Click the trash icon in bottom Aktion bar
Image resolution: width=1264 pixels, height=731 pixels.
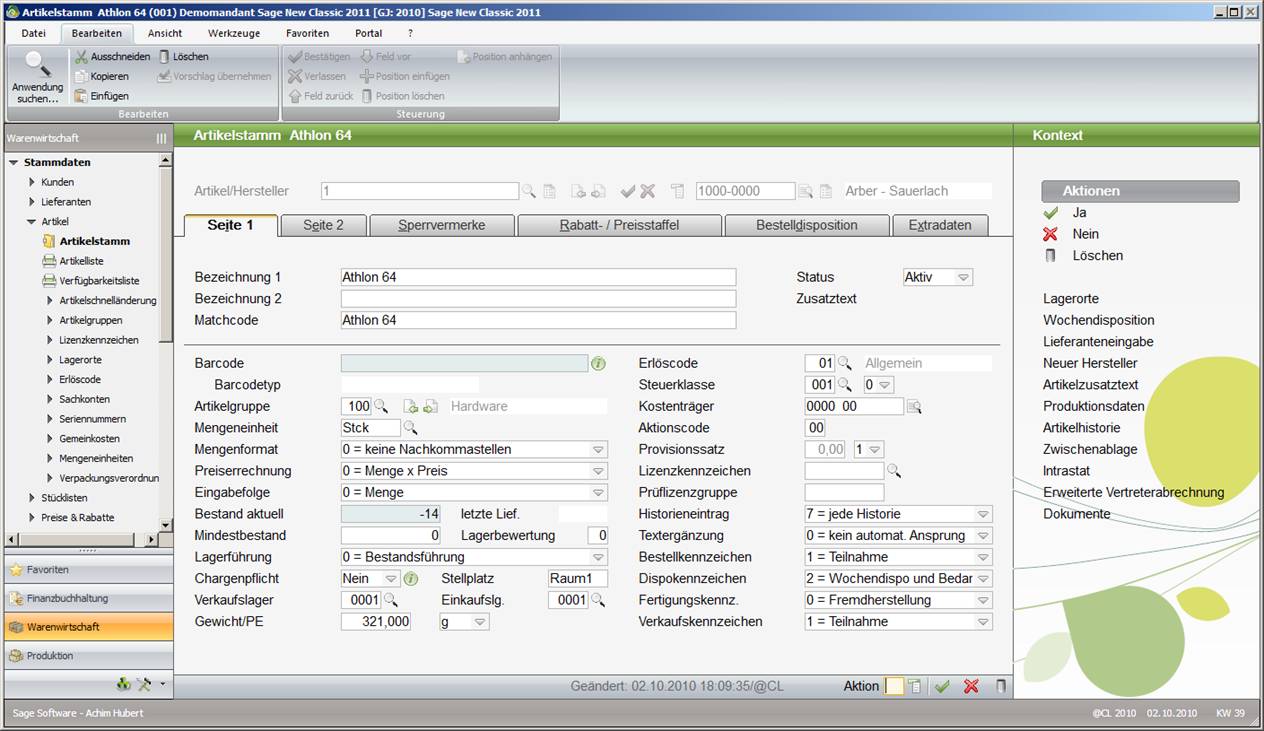[x=1001, y=686]
